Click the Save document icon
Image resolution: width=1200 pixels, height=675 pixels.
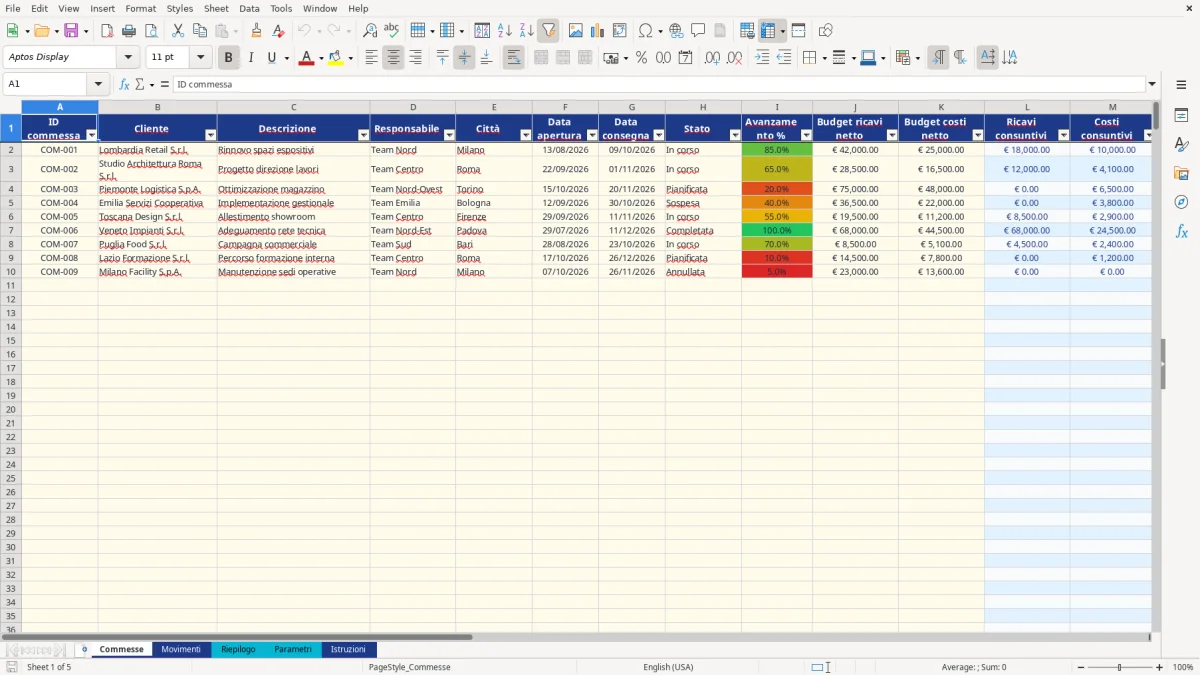[x=71, y=31]
